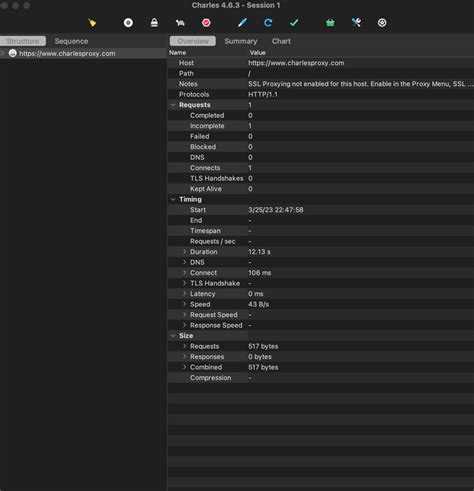
Task: Select the charlesproxy.com host in tree
Action: [x=67, y=53]
